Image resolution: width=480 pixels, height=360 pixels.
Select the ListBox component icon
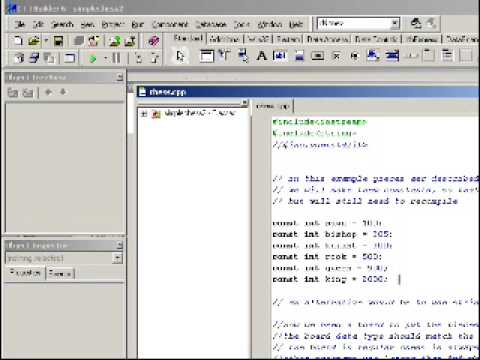(x=373, y=56)
